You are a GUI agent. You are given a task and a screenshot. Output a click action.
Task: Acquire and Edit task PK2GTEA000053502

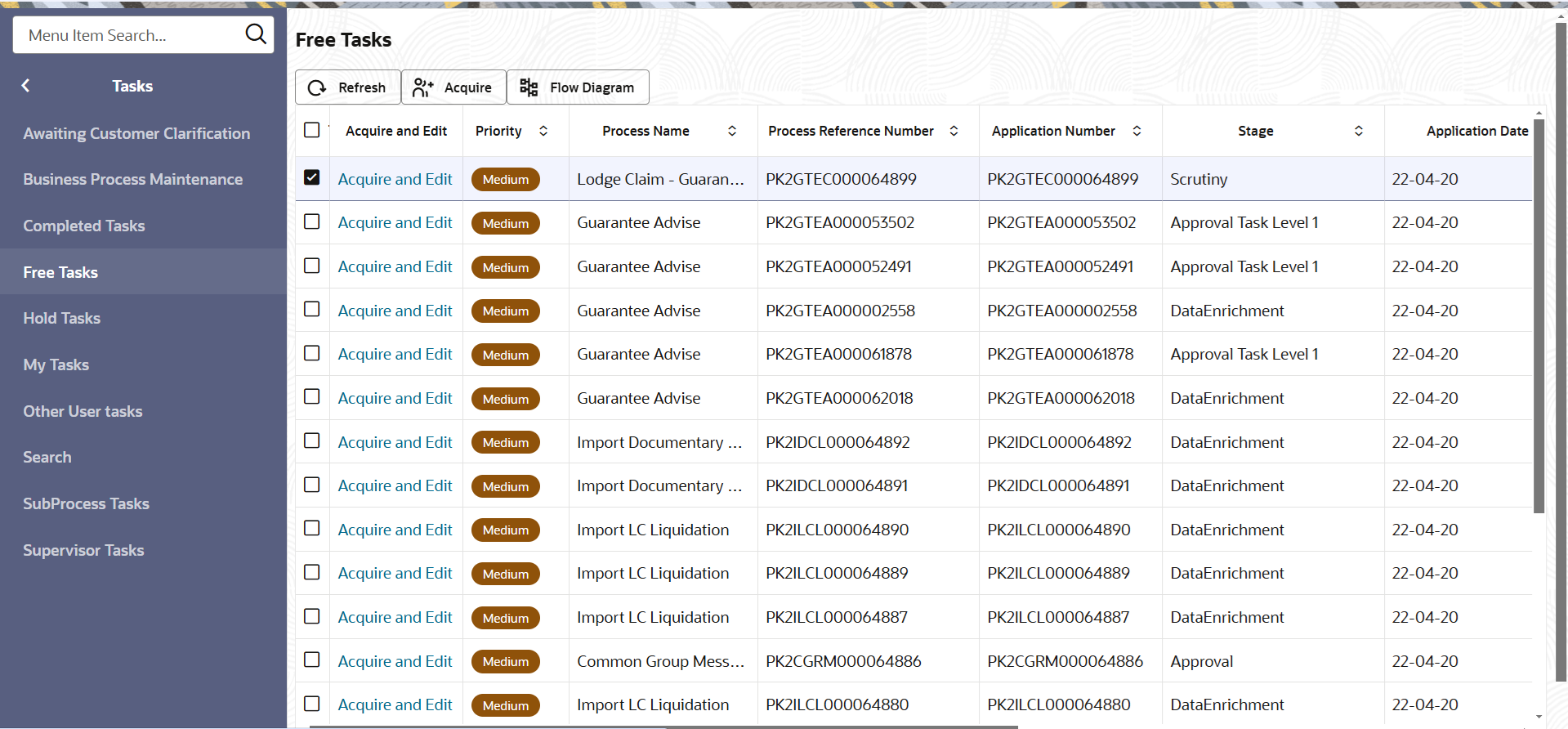[395, 222]
